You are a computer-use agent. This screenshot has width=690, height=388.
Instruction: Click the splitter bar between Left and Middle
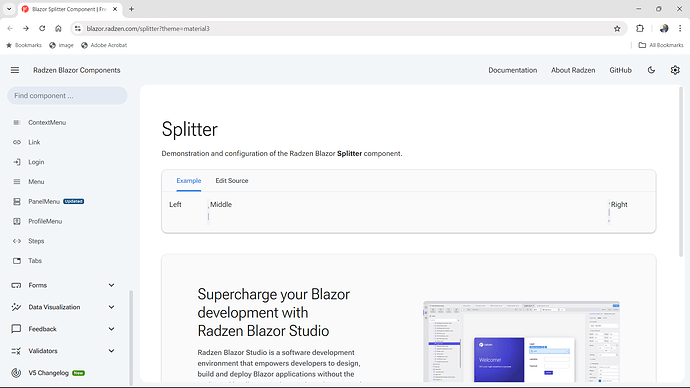pos(208,212)
